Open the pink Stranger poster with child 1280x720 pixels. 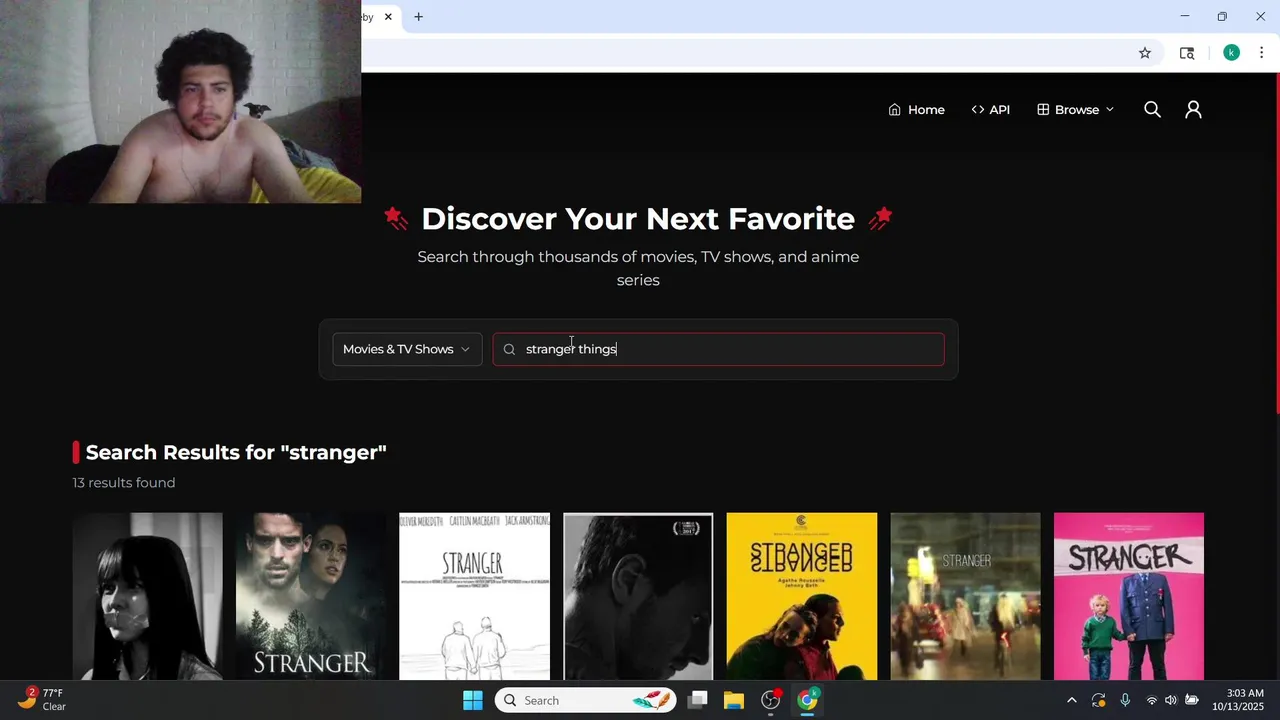click(1129, 596)
